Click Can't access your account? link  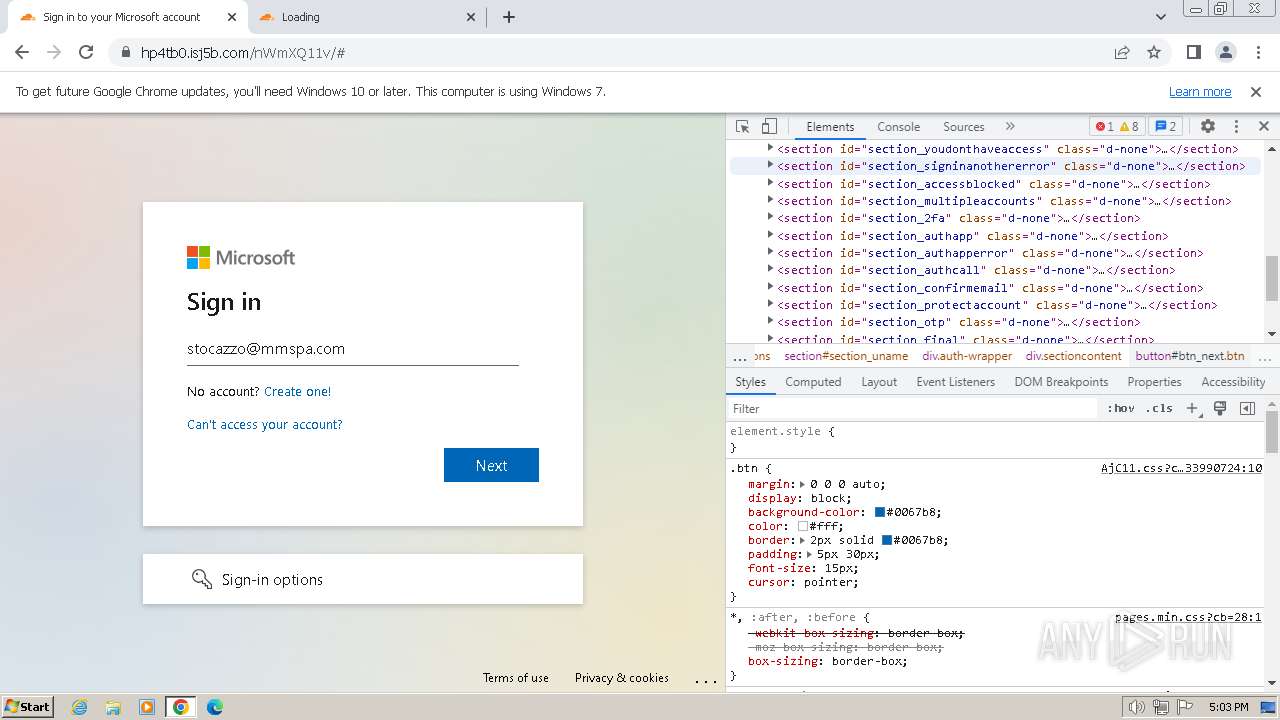265,425
